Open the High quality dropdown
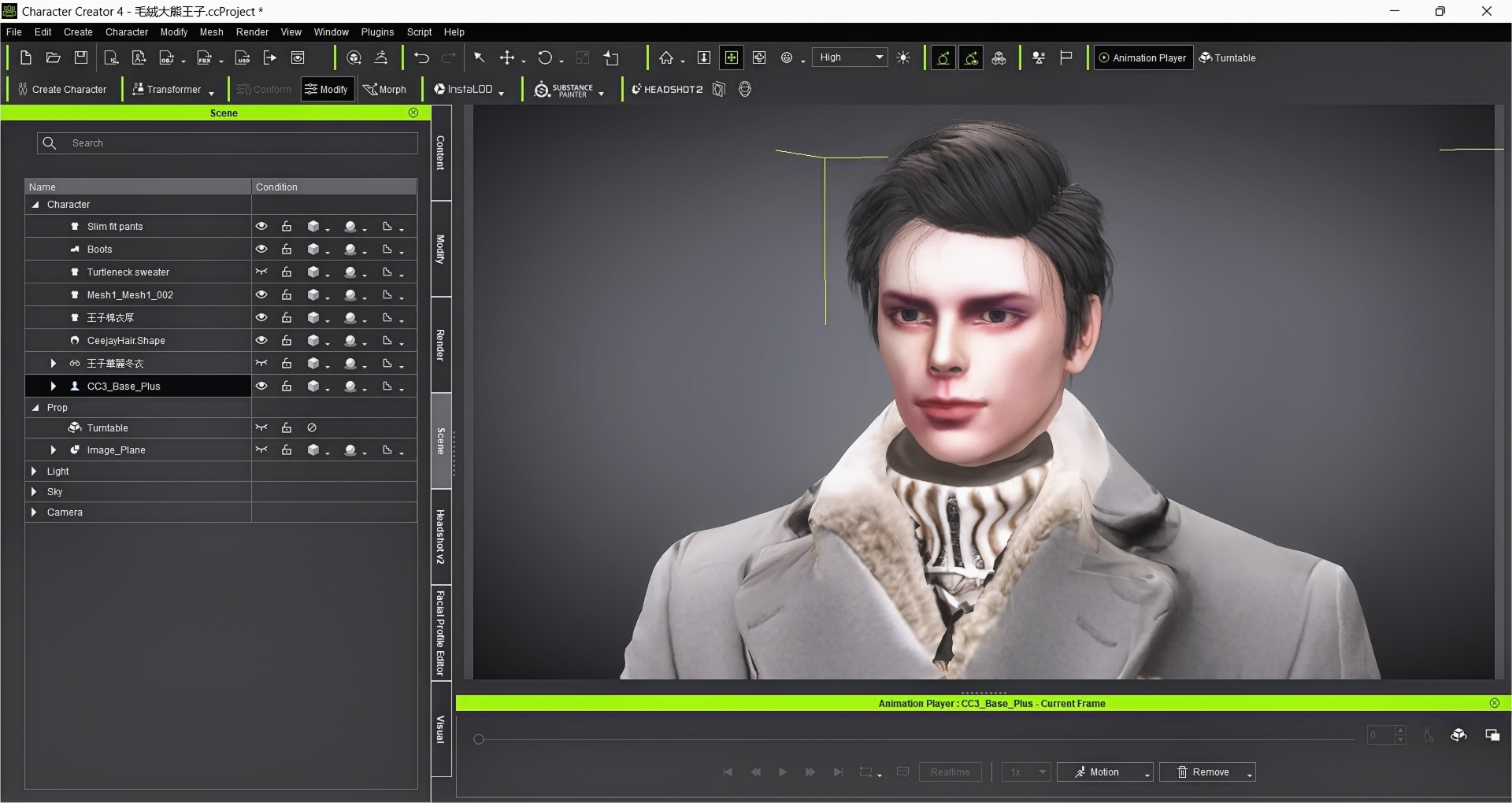The height and width of the screenshot is (803, 1512). click(x=849, y=57)
